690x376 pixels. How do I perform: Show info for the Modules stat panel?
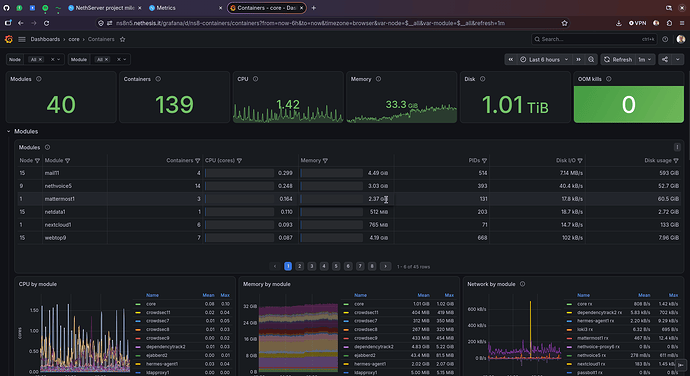pos(39,79)
